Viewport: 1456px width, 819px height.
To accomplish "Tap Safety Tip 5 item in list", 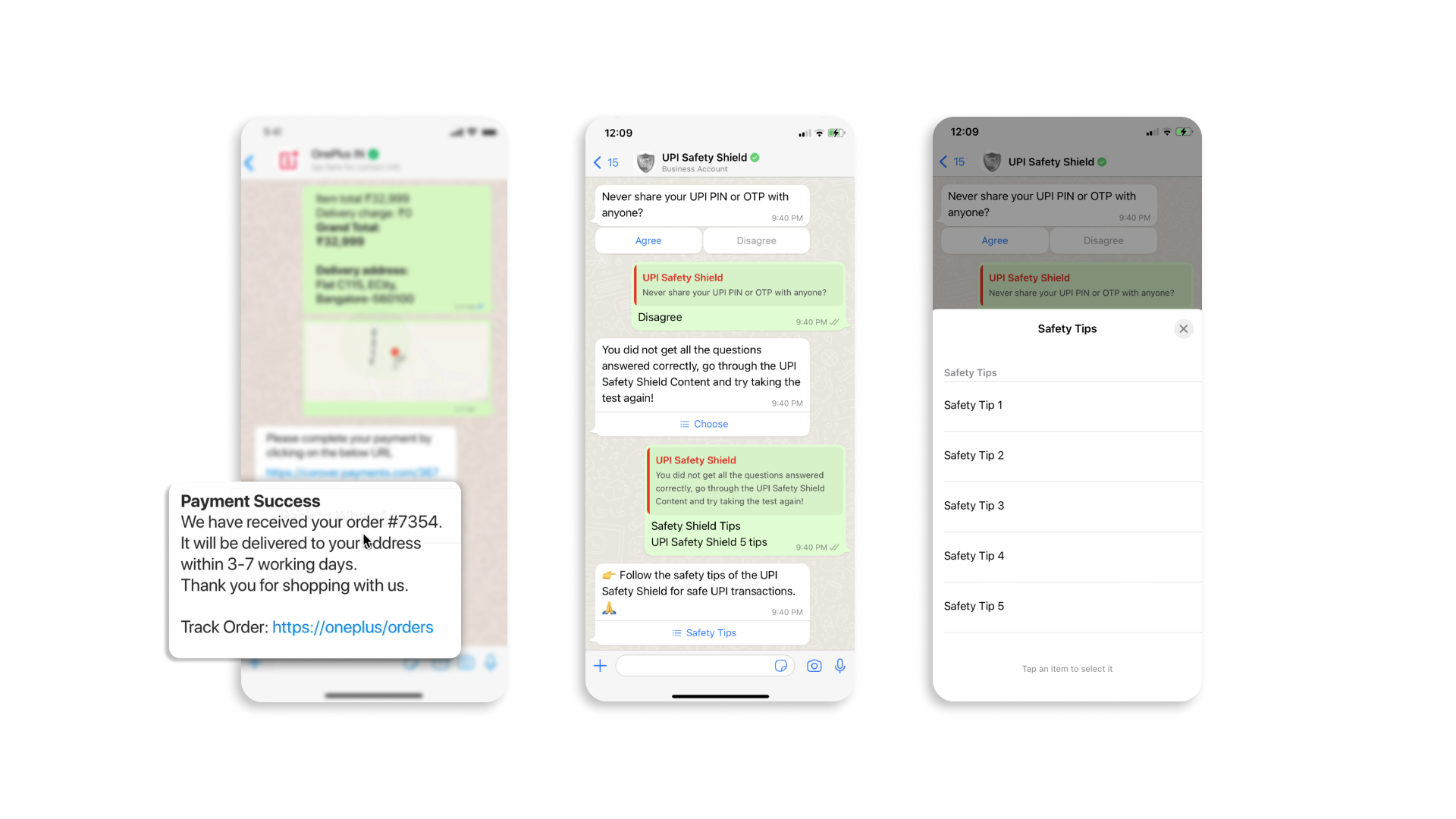I will [x=1066, y=606].
